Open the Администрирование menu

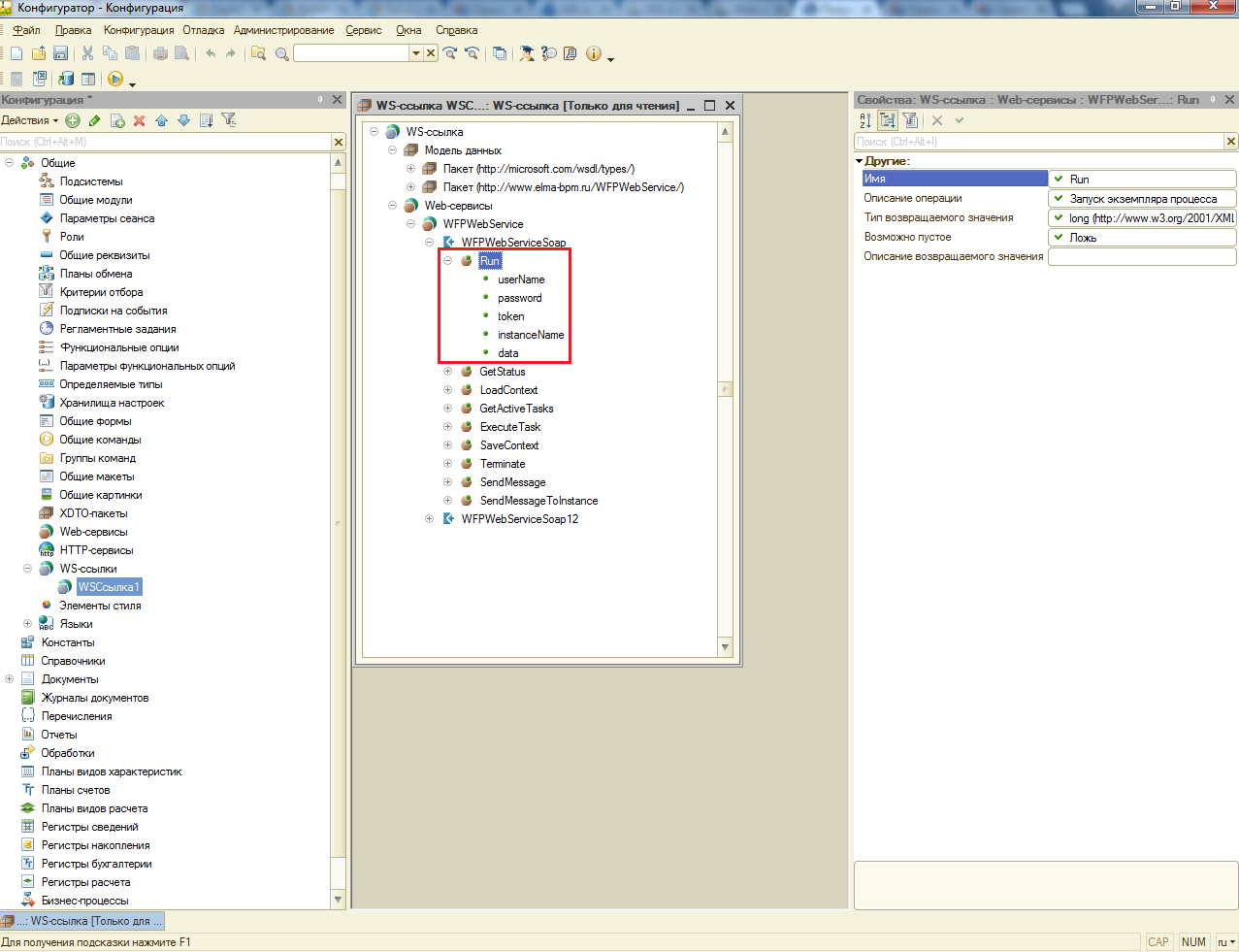283,30
